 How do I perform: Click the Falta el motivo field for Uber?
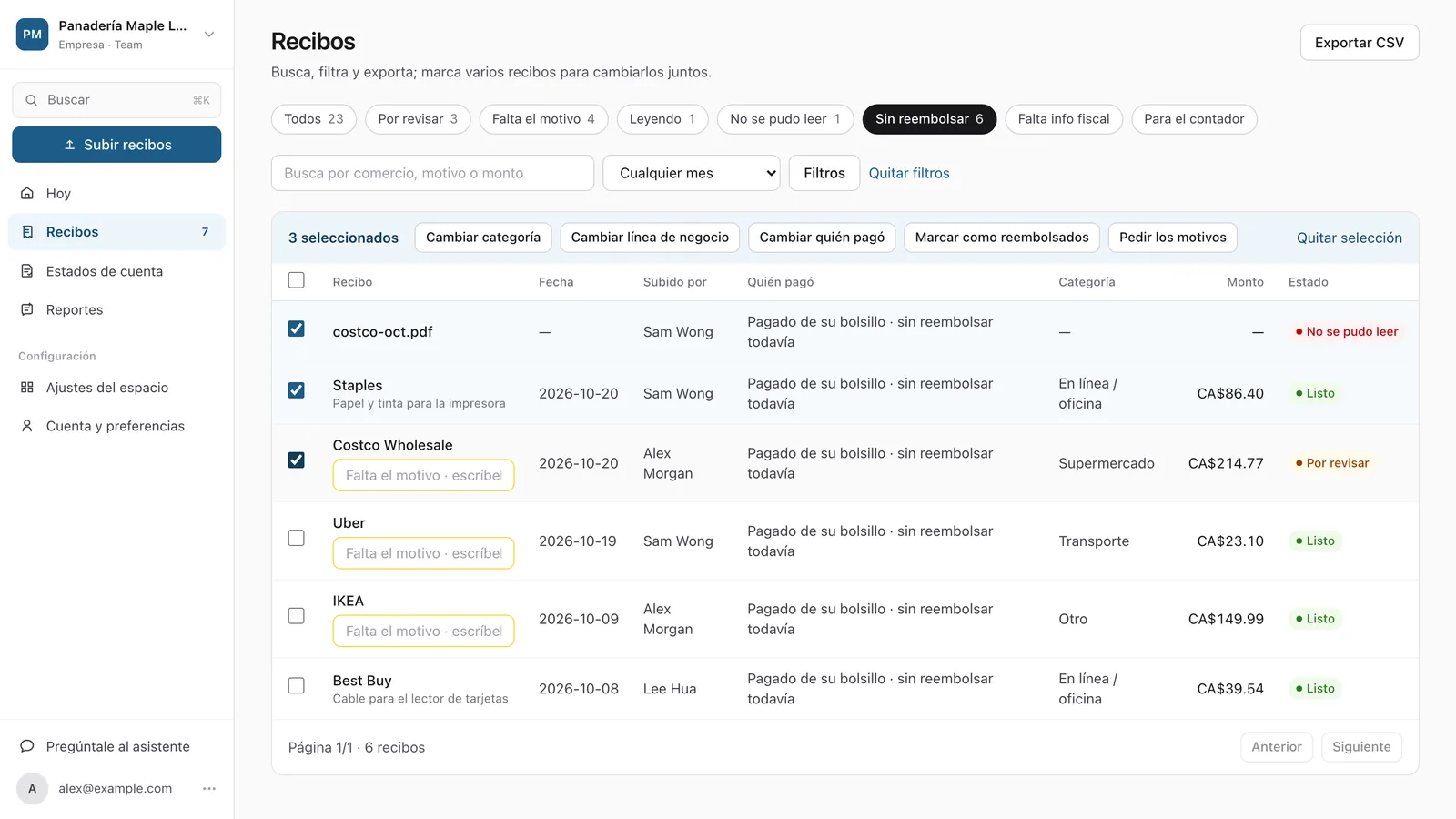[423, 553]
